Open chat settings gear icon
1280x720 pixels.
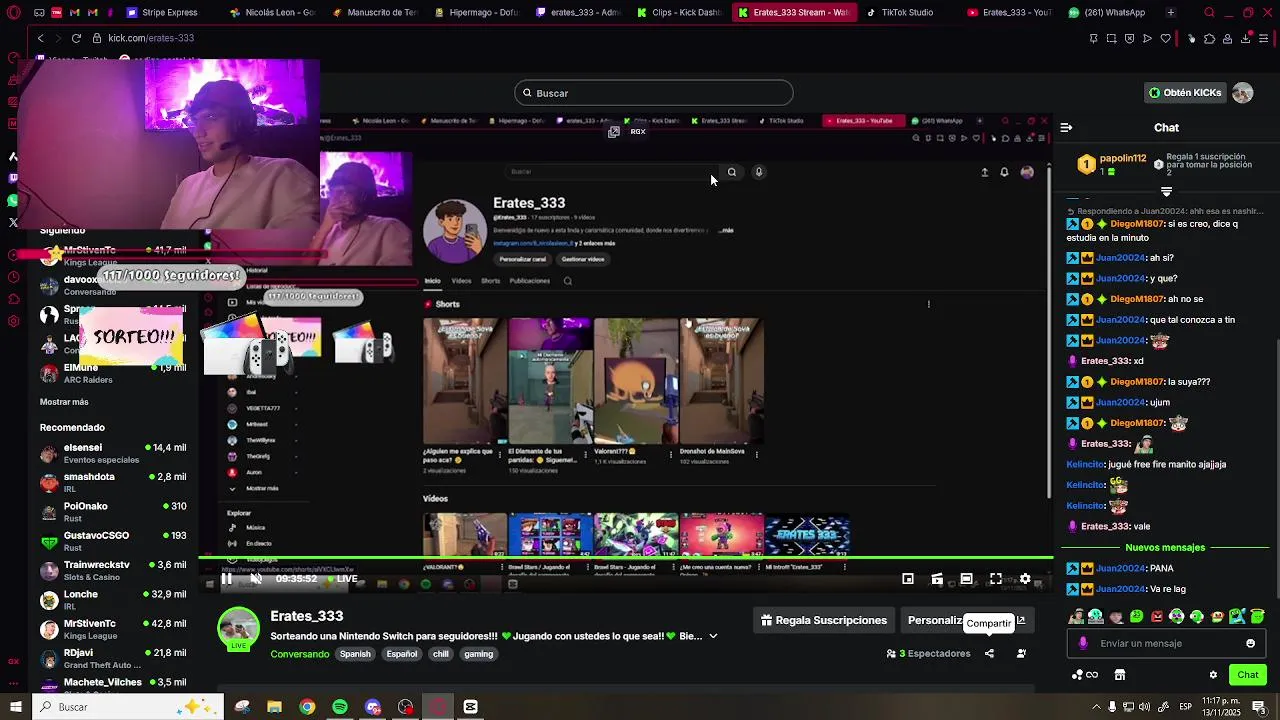tap(1213, 675)
